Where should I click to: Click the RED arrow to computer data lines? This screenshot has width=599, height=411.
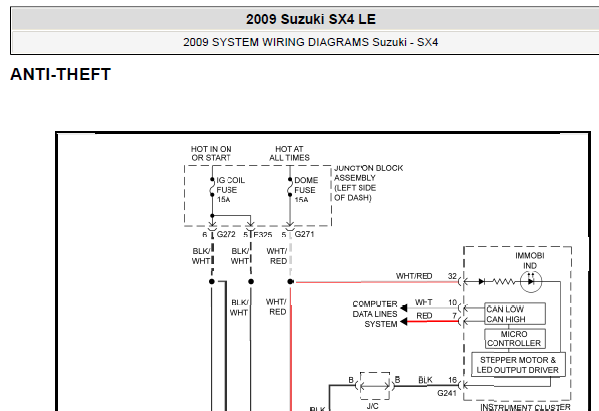[404, 322]
